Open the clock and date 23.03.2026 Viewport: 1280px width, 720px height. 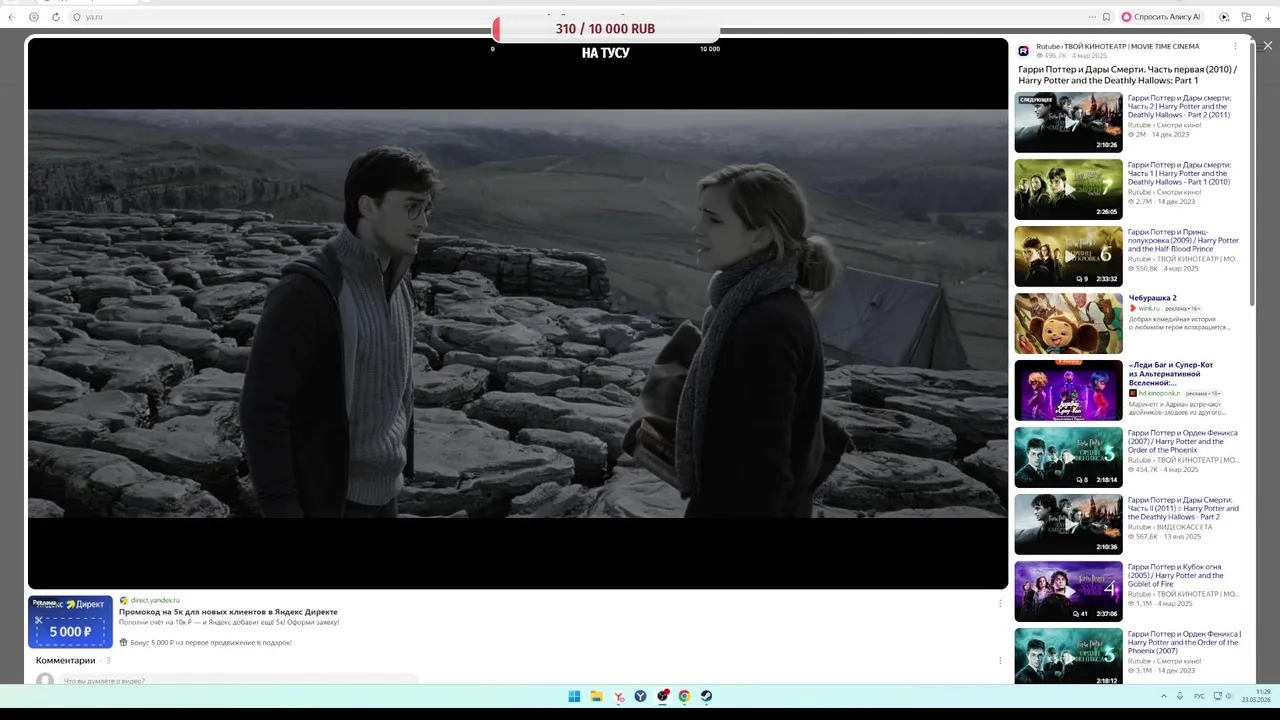1256,696
